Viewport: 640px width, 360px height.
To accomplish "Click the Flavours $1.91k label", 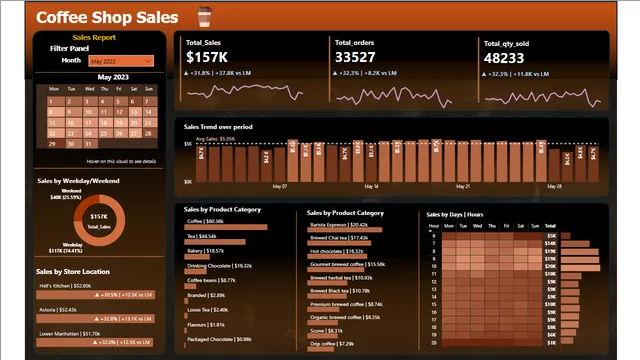I will pyautogui.click(x=206, y=325).
